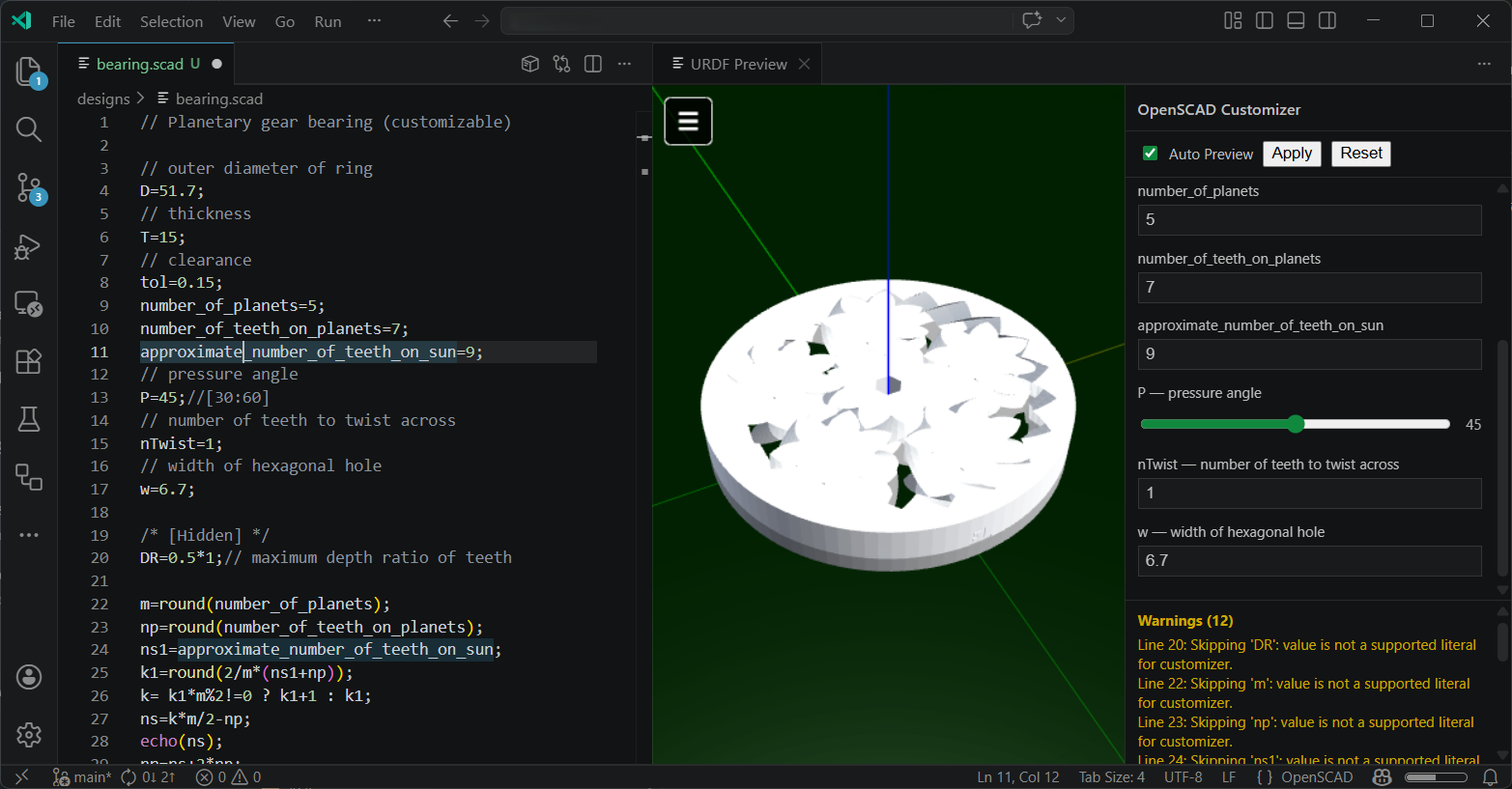Open the Selection menu
The height and width of the screenshot is (789, 1512).
pos(171,20)
